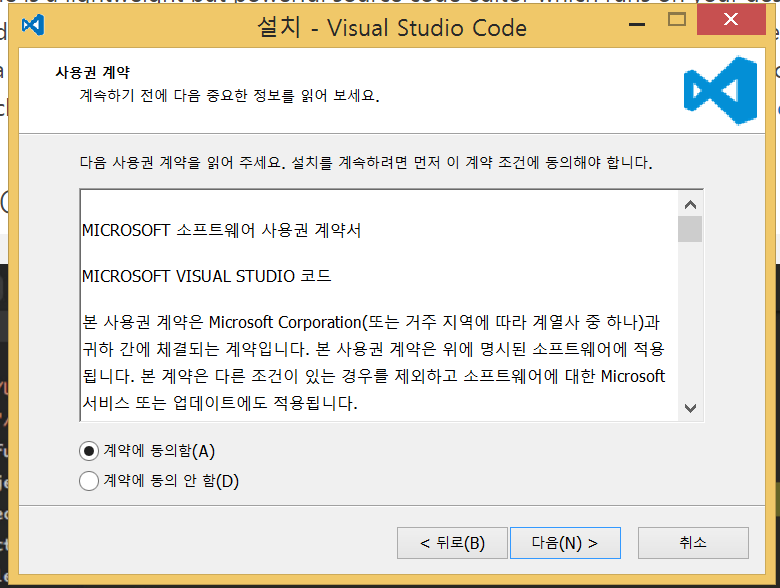This screenshot has width=780, height=588.
Task: Close the setup window
Action: coord(731,20)
